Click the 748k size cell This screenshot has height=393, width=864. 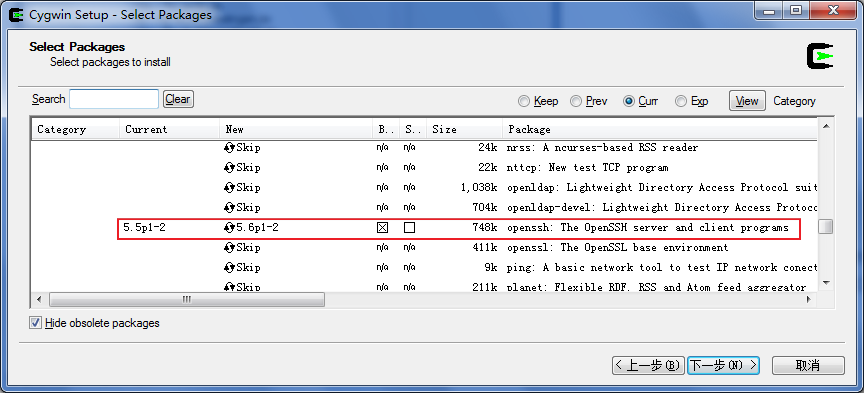pos(485,228)
